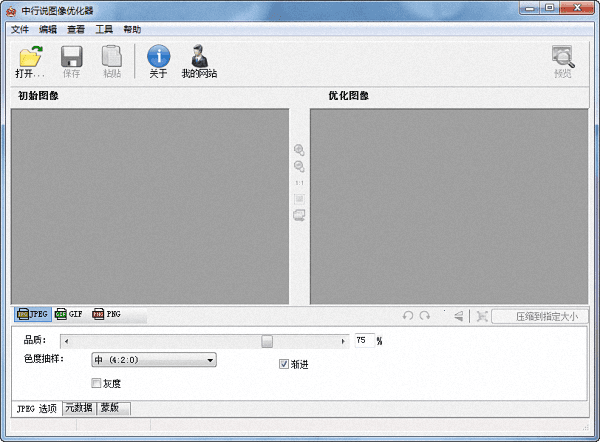Click the 品质 quality slider handle
Image resolution: width=600 pixels, height=442 pixels.
click(267, 341)
